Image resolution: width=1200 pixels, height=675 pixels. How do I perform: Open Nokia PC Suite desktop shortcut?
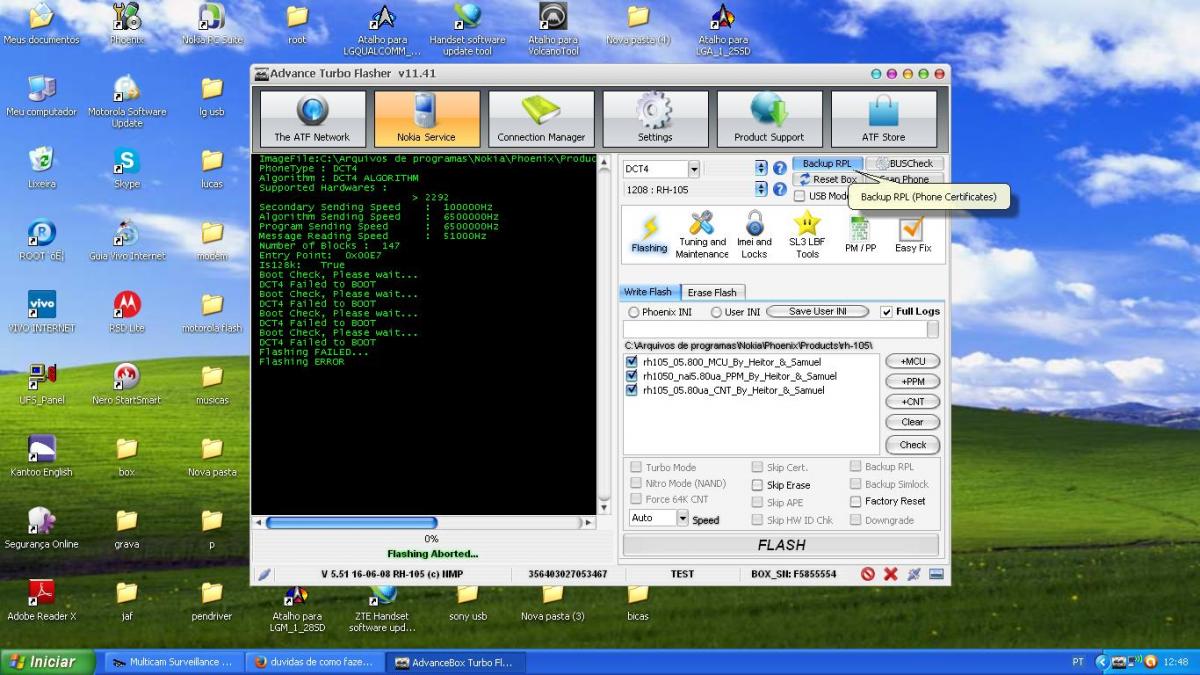(x=212, y=22)
